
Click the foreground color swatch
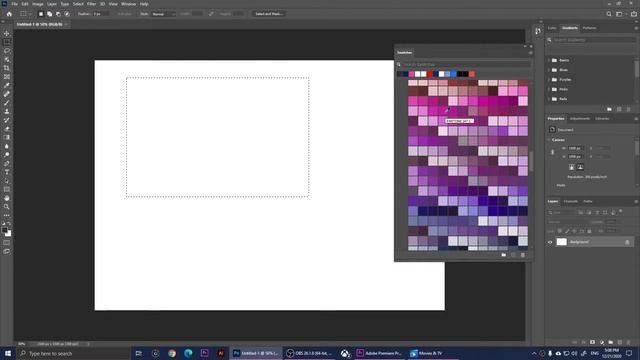4,231
